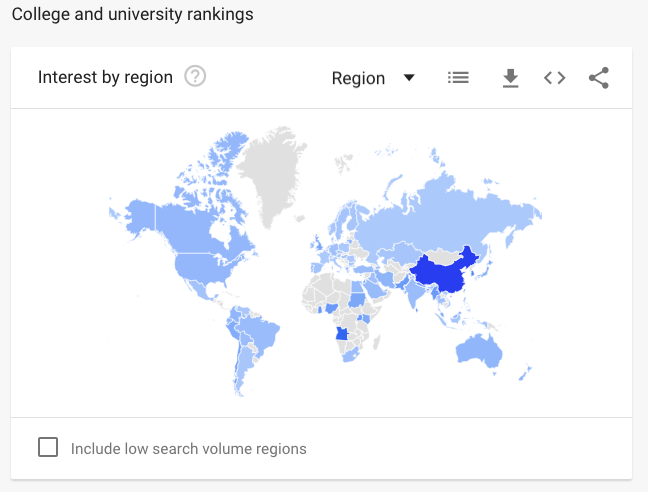Open the help question mark icon
Screen dimensions: 648x492
coord(195,76)
